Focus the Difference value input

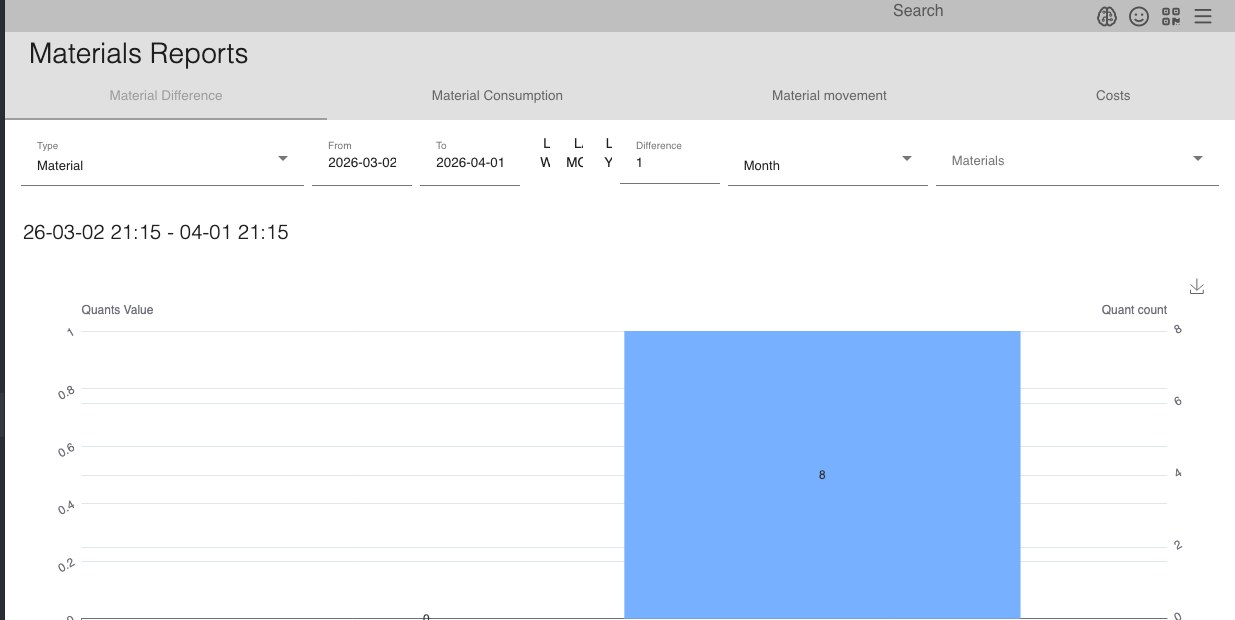pyautogui.click(x=669, y=163)
